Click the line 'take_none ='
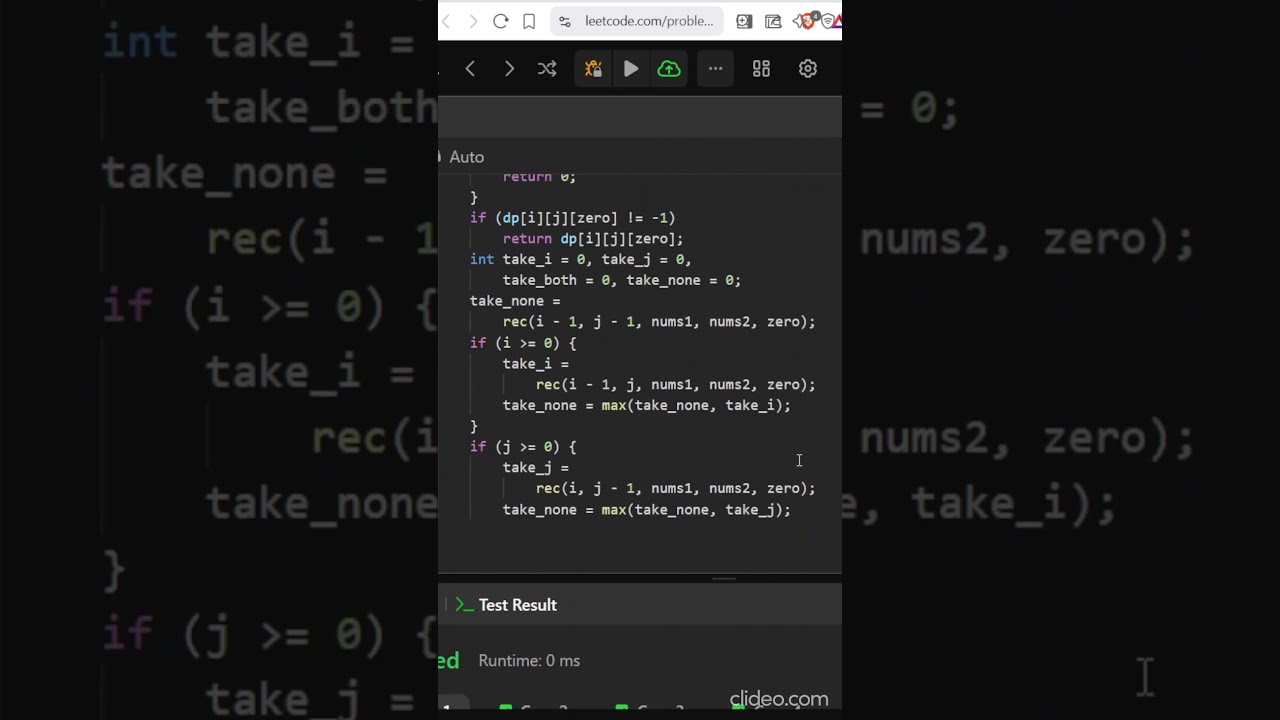This screenshot has width=1280, height=720. [x=515, y=301]
